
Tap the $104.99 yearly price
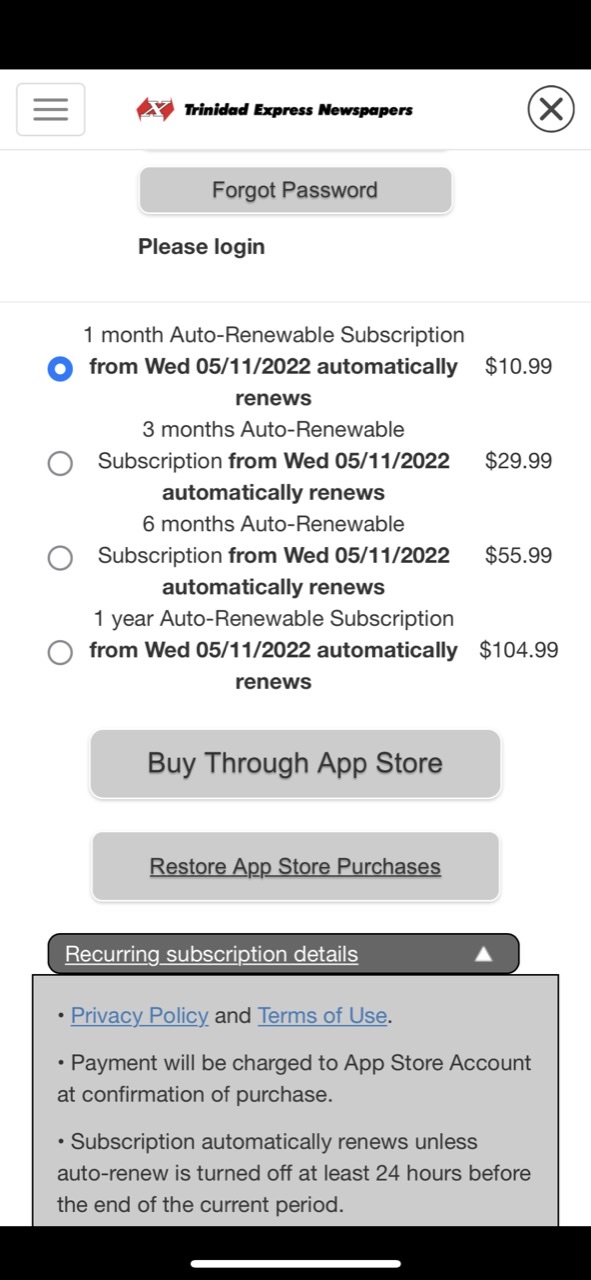(519, 650)
